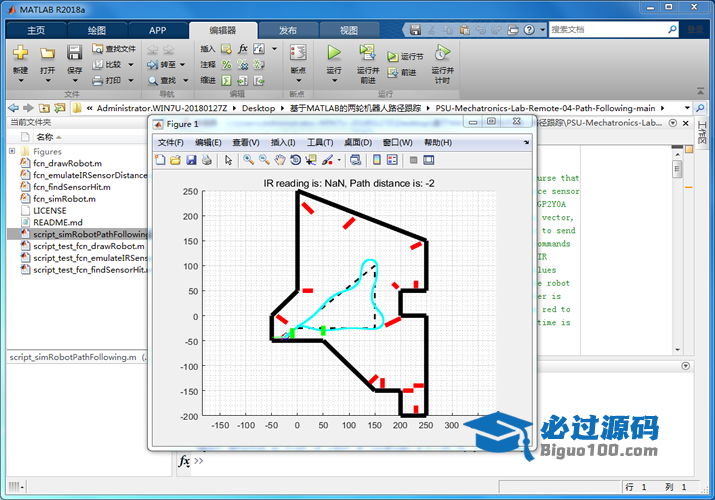Select the Pan hand tool in Figure 1
715x500 pixels.
280,160
